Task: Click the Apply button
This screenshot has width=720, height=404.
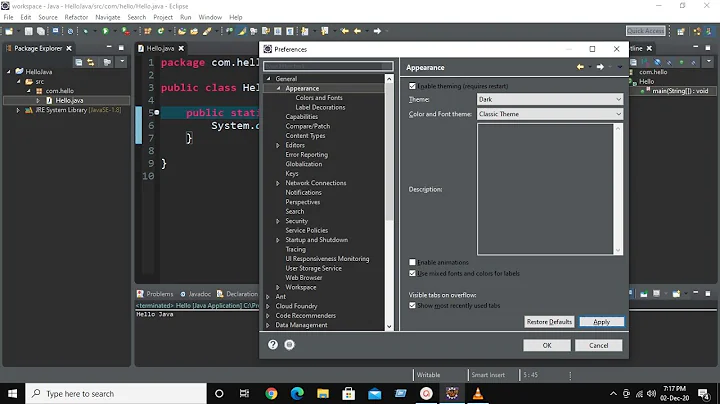Action: pyautogui.click(x=601, y=322)
